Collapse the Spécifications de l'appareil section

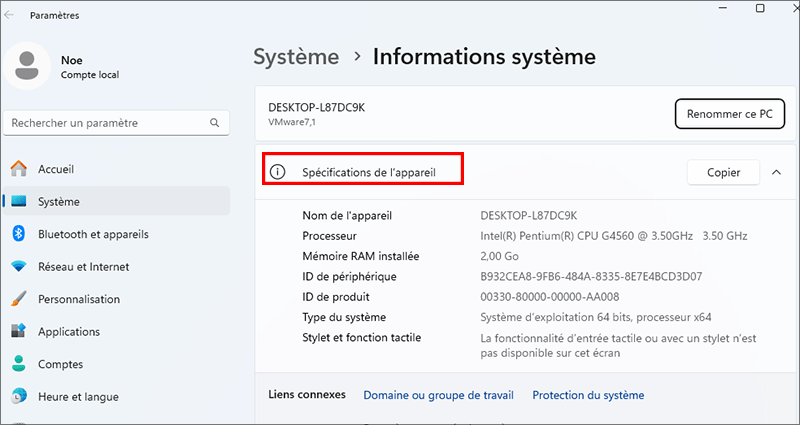pos(776,172)
